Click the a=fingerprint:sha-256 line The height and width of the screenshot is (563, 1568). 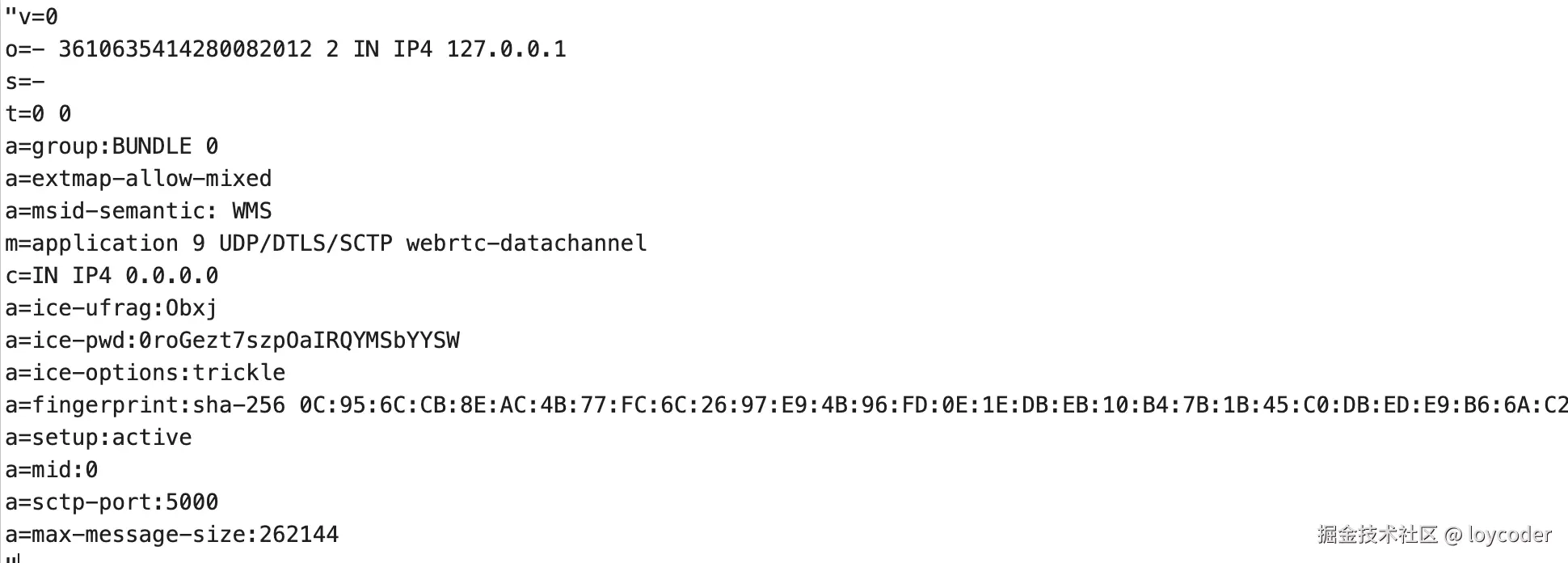pyautogui.click(x=145, y=405)
